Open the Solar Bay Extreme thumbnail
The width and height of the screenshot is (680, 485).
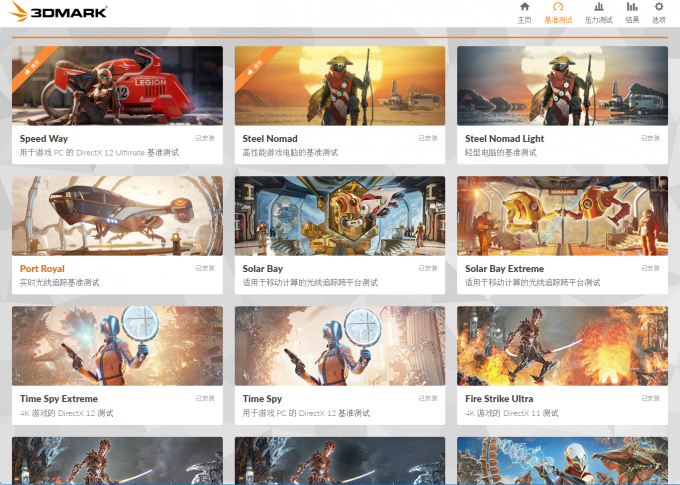(x=562, y=216)
